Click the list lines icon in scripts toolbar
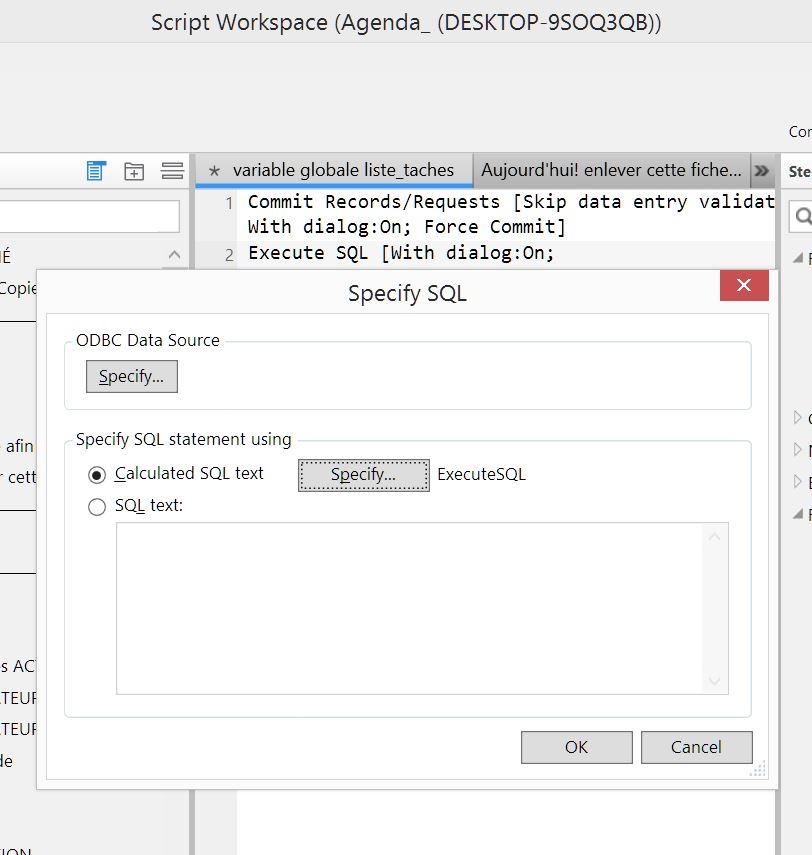 point(172,171)
